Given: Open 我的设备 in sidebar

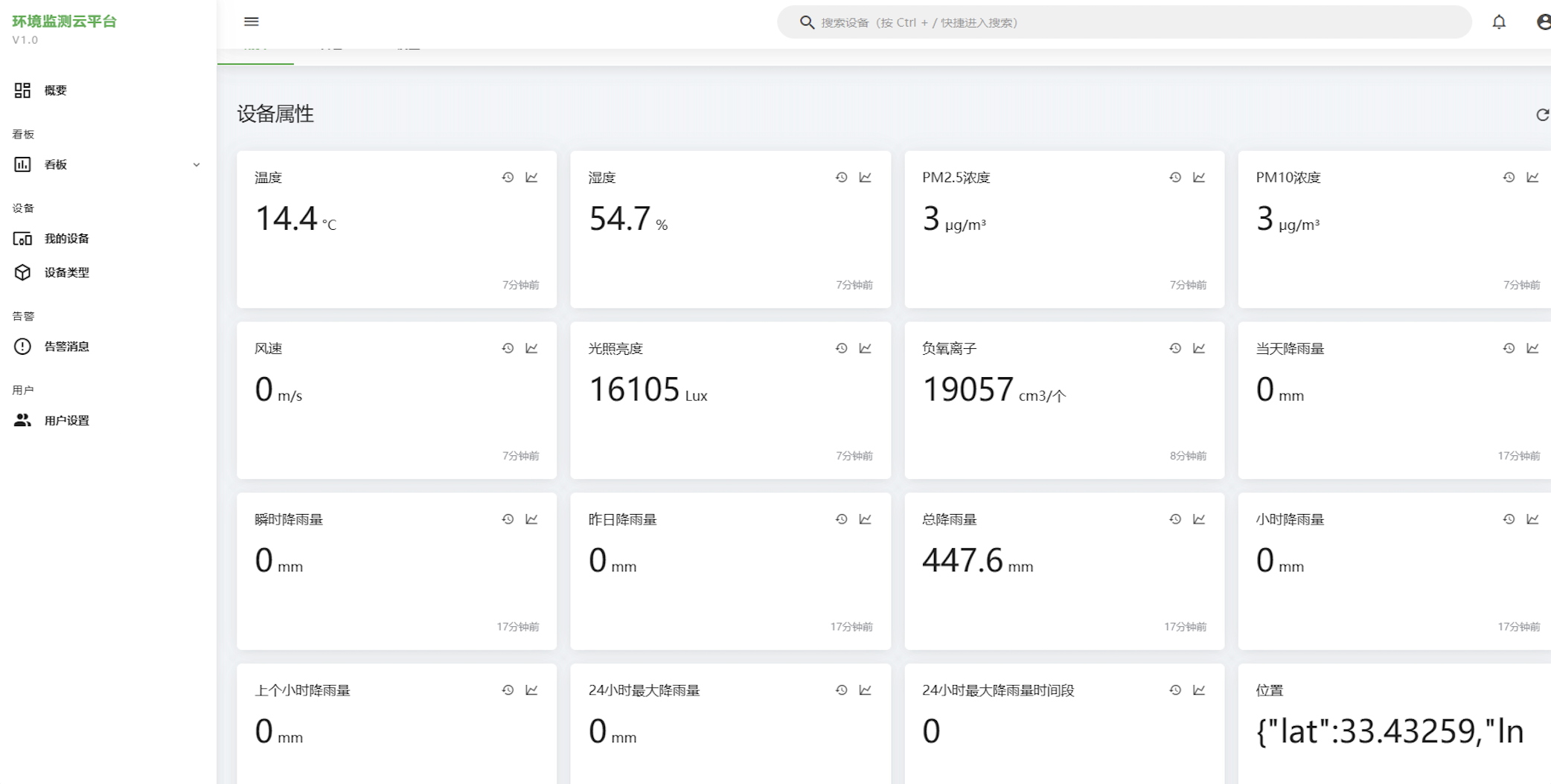Looking at the screenshot, I should pyautogui.click(x=108, y=239).
